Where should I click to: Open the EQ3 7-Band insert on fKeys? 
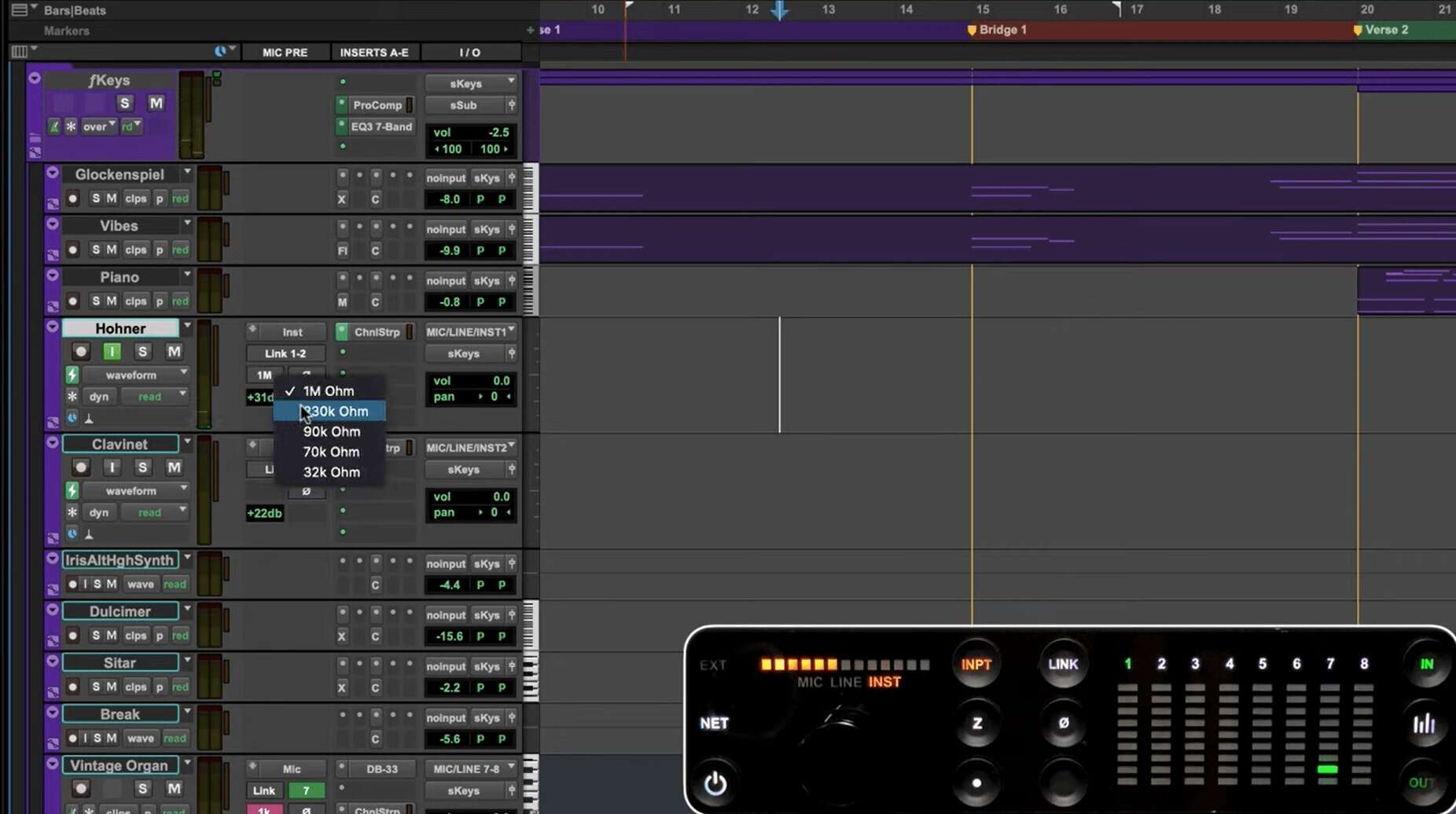click(x=381, y=126)
